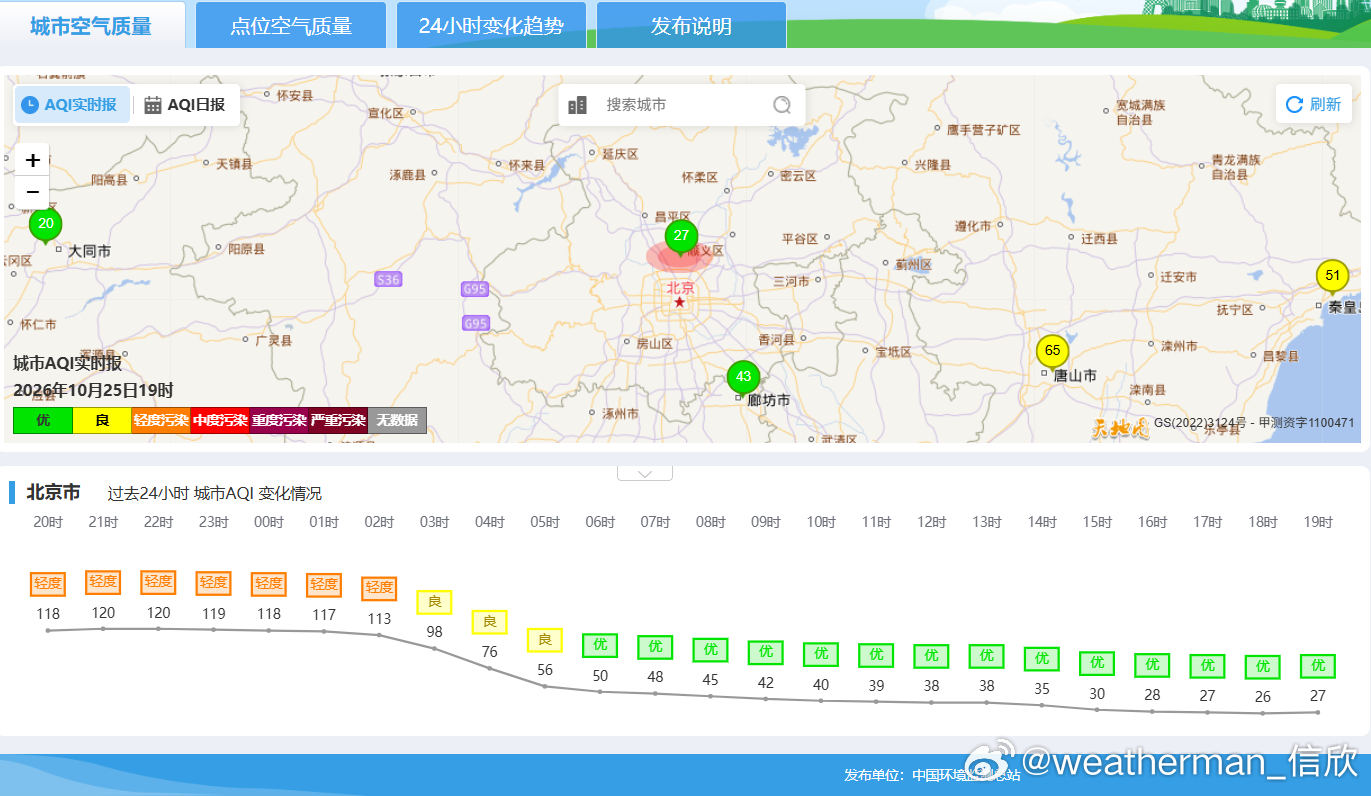Open the 24小时变化趋势 tab

pyautogui.click(x=491, y=26)
